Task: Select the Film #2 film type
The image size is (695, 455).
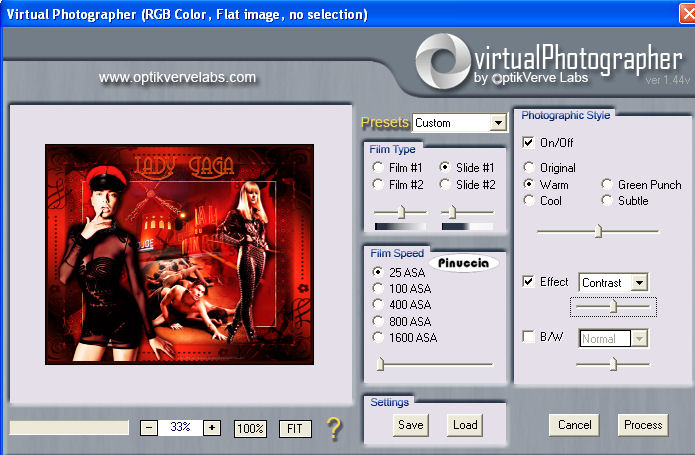Action: [x=378, y=184]
